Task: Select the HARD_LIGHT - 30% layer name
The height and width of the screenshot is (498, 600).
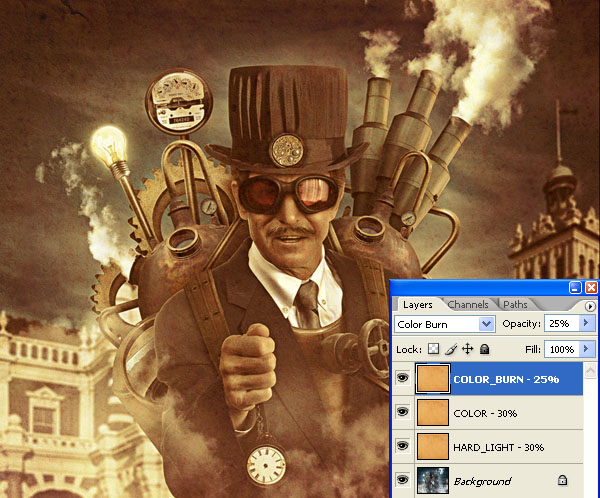Action: click(499, 447)
